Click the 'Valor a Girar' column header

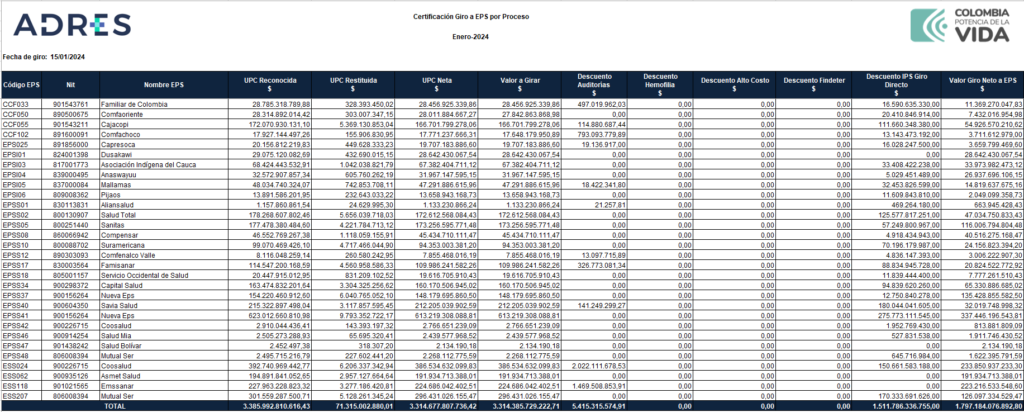click(520, 84)
